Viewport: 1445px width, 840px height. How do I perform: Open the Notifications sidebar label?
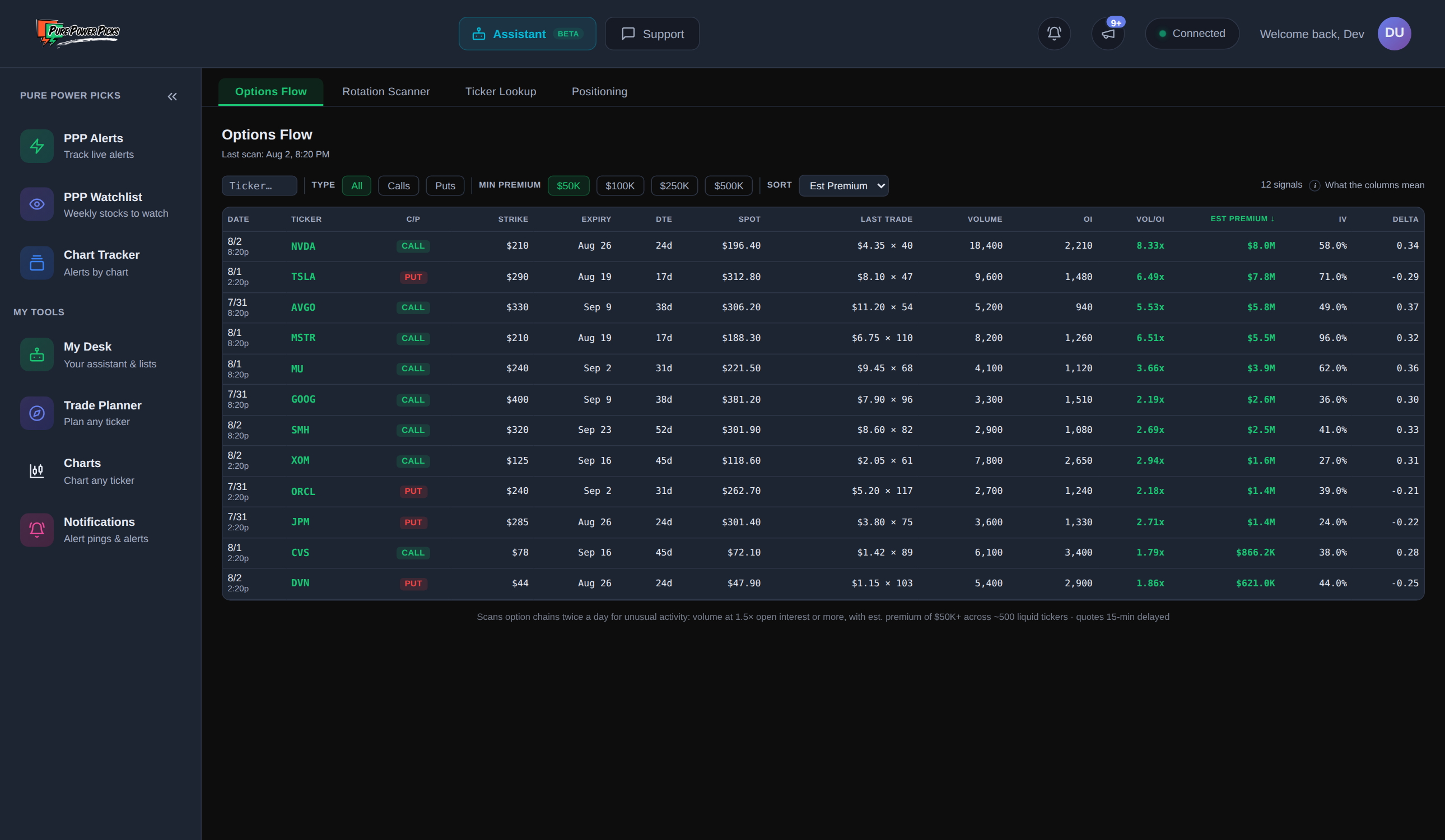pyautogui.click(x=99, y=522)
